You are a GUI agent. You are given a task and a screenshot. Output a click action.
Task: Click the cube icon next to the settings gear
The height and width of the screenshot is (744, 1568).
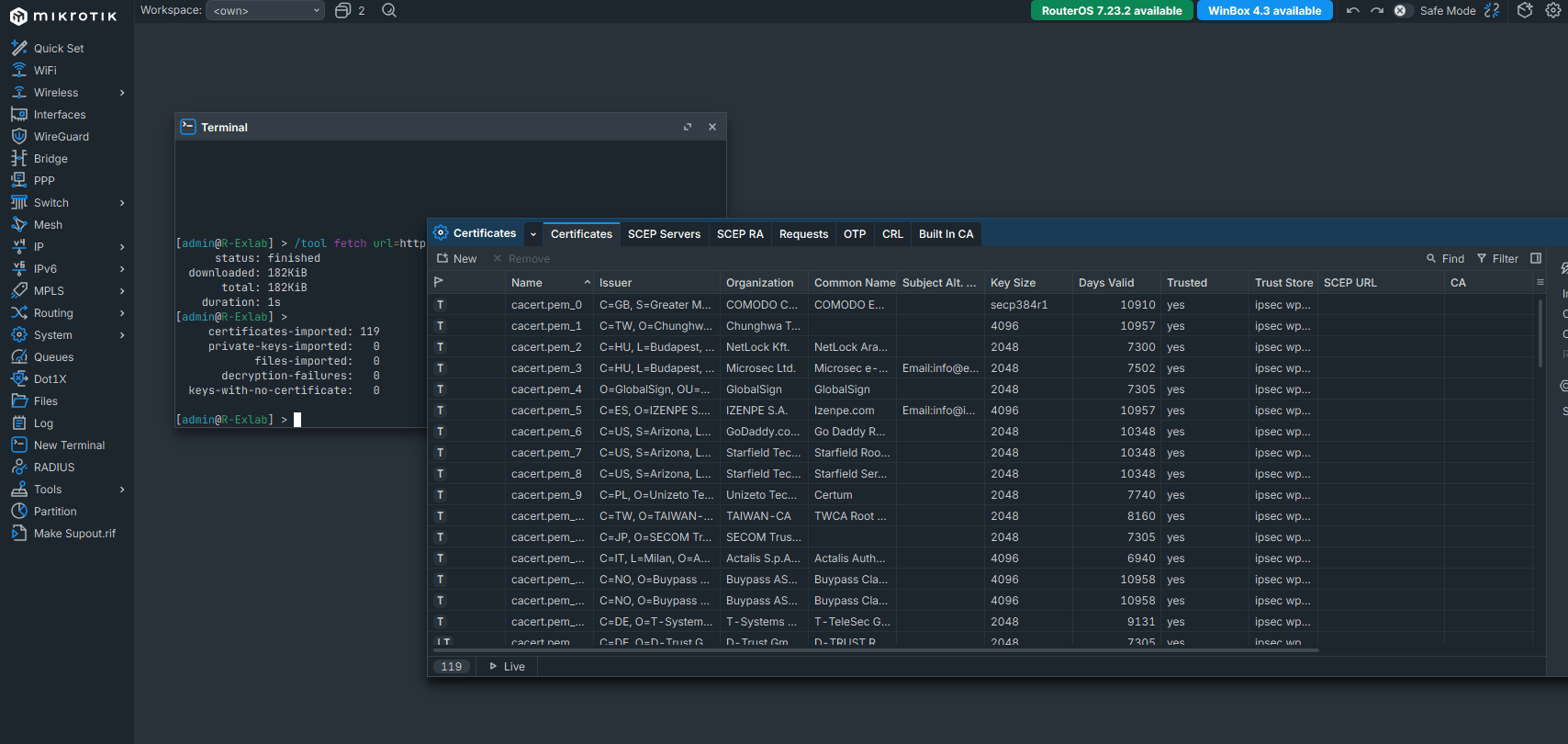1525,10
